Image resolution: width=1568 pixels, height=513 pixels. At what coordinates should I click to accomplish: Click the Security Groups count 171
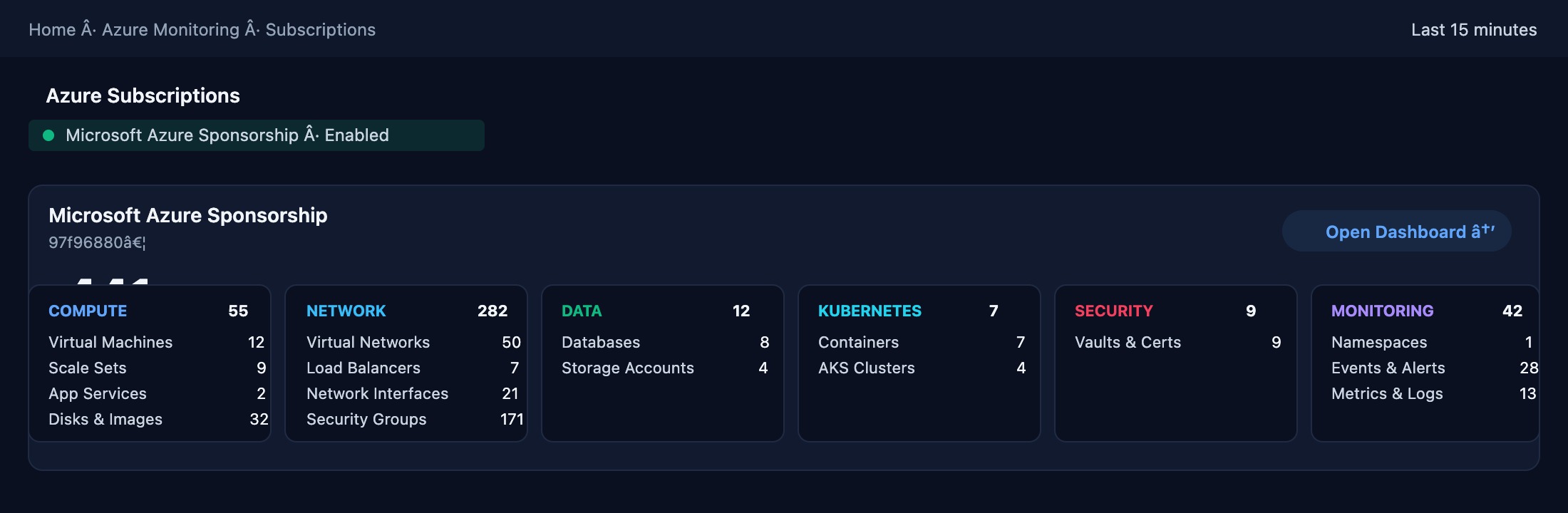click(512, 419)
